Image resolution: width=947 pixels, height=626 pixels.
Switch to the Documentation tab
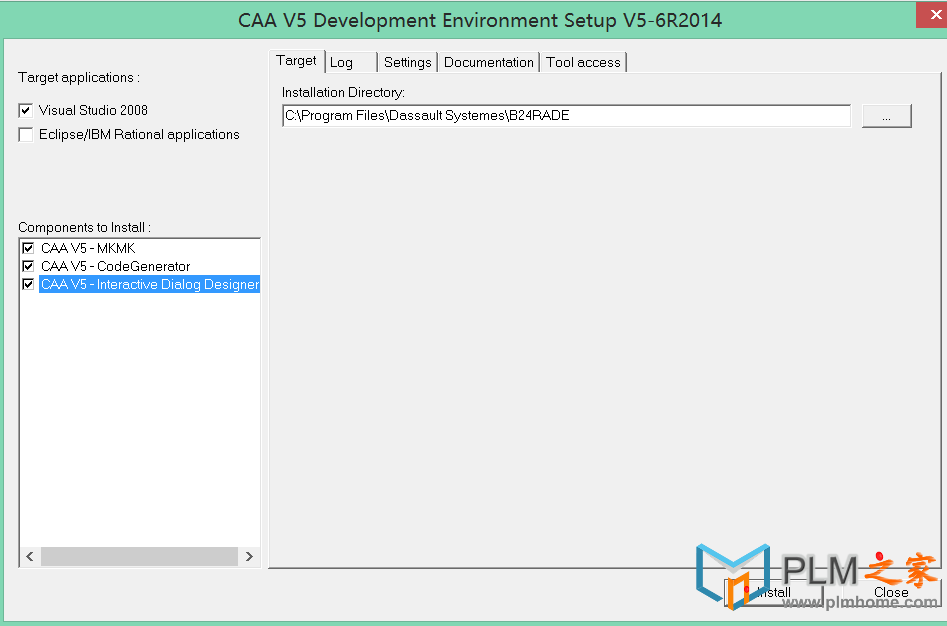[489, 62]
